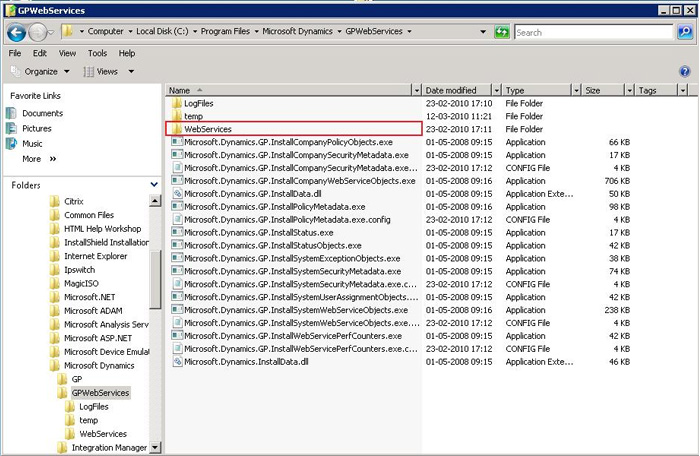The width and height of the screenshot is (700, 456).
Task: Select HTML Help Workshop folder in tree
Action: 103,229
